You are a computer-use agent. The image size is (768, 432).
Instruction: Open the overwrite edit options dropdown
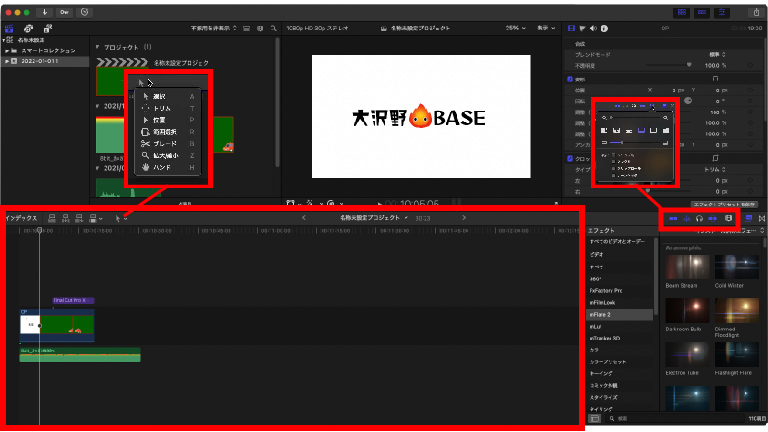pos(96,218)
